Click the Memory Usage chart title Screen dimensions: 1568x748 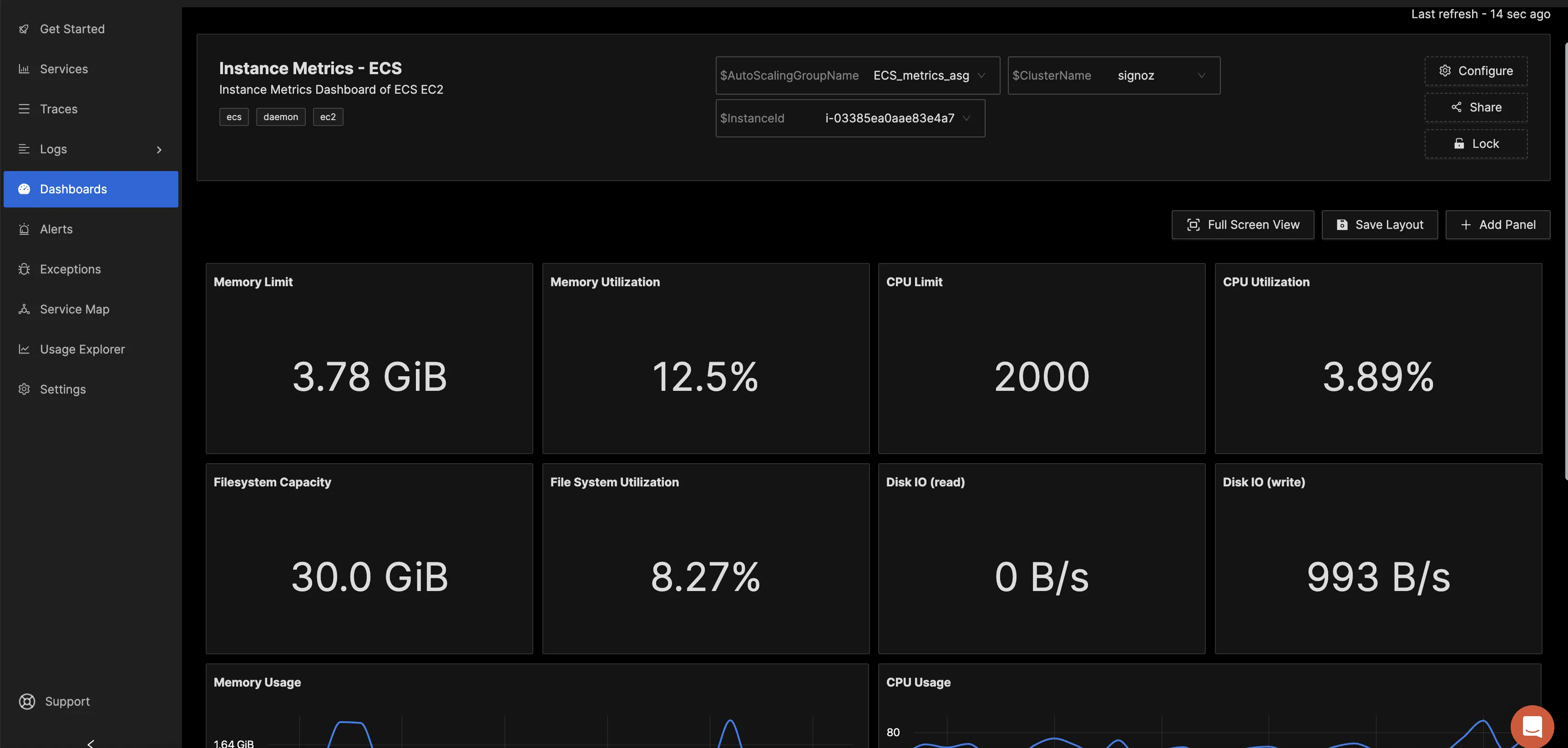click(x=257, y=683)
